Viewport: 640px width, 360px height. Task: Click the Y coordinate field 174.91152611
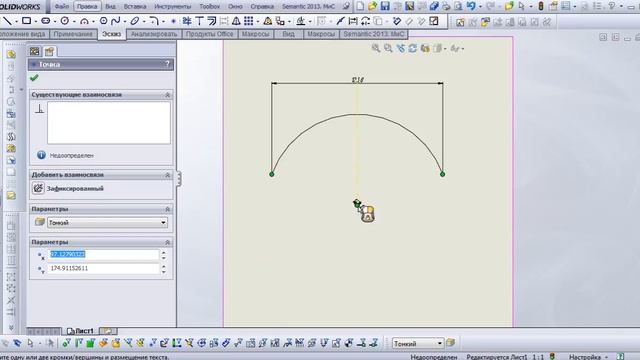(103, 269)
